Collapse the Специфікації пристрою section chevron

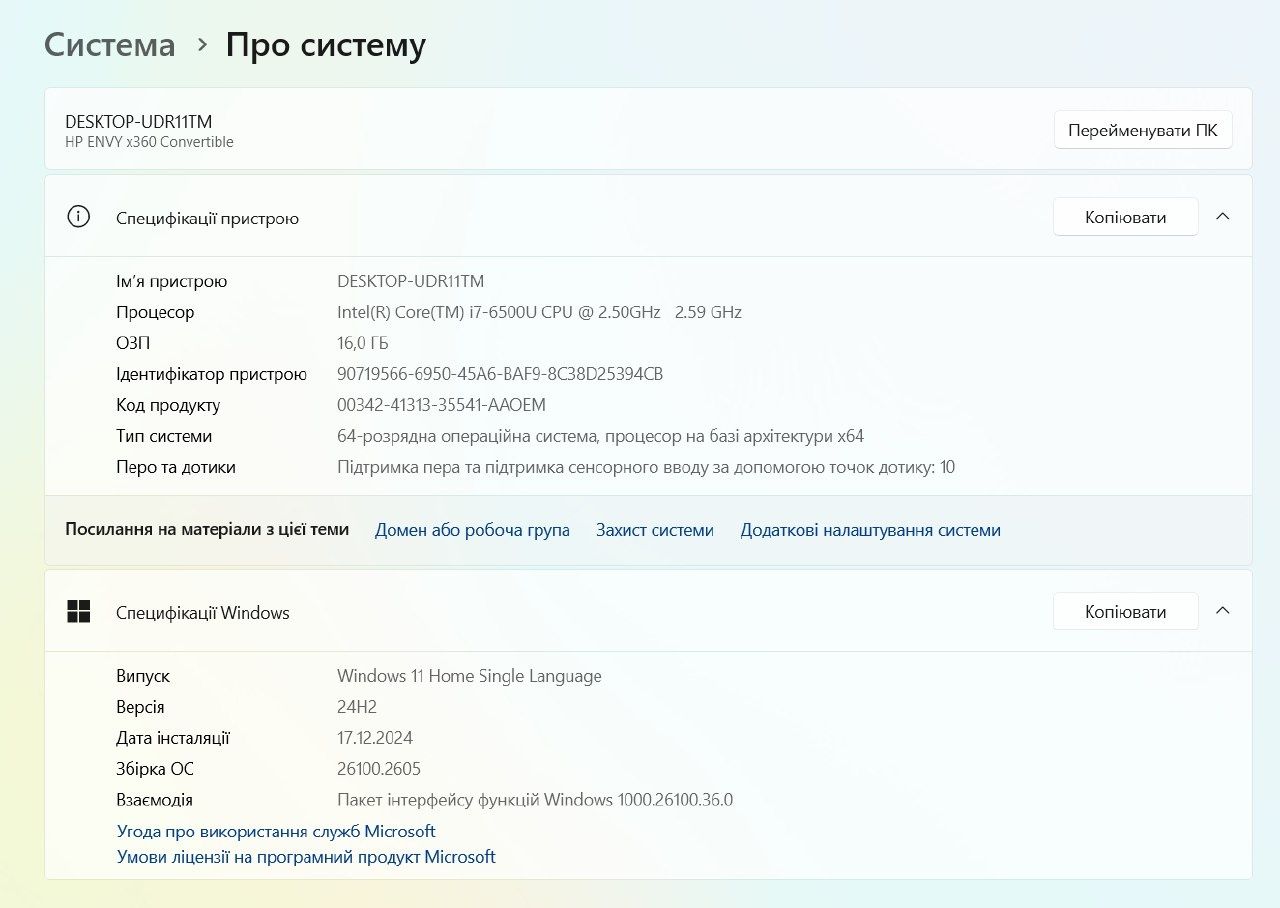click(x=1222, y=216)
